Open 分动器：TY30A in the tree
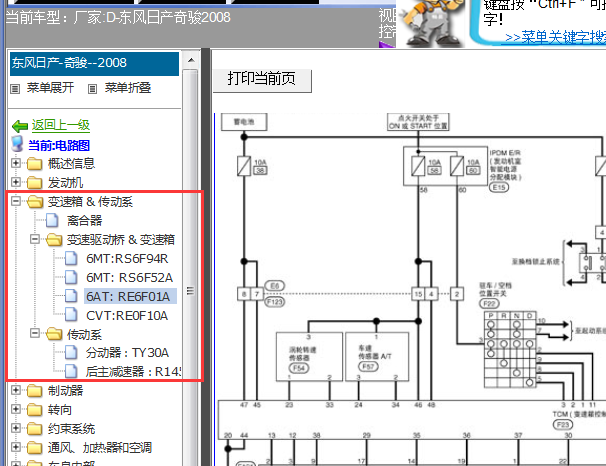 pos(127,353)
